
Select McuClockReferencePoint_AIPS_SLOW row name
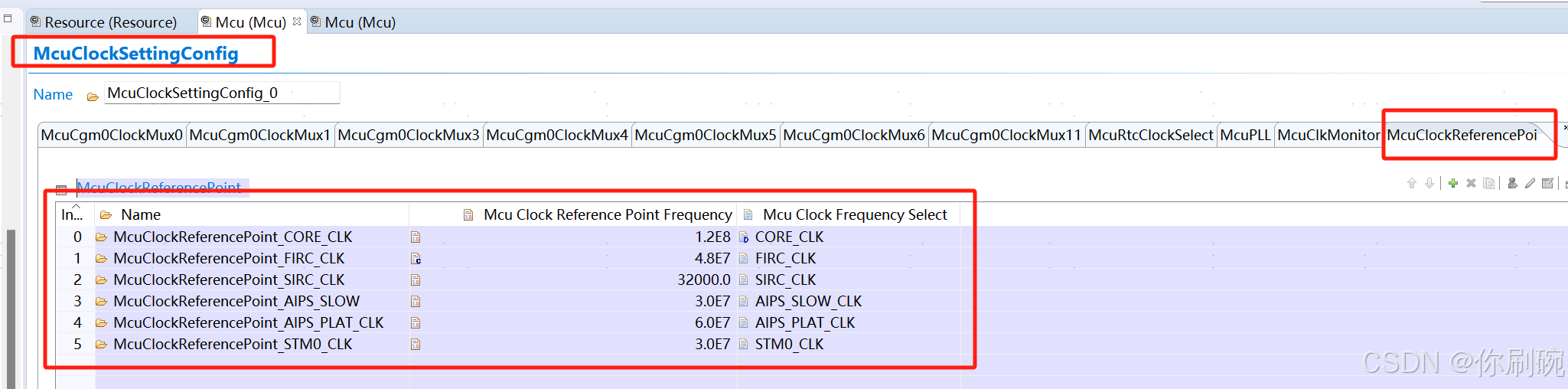pyautogui.click(x=236, y=302)
